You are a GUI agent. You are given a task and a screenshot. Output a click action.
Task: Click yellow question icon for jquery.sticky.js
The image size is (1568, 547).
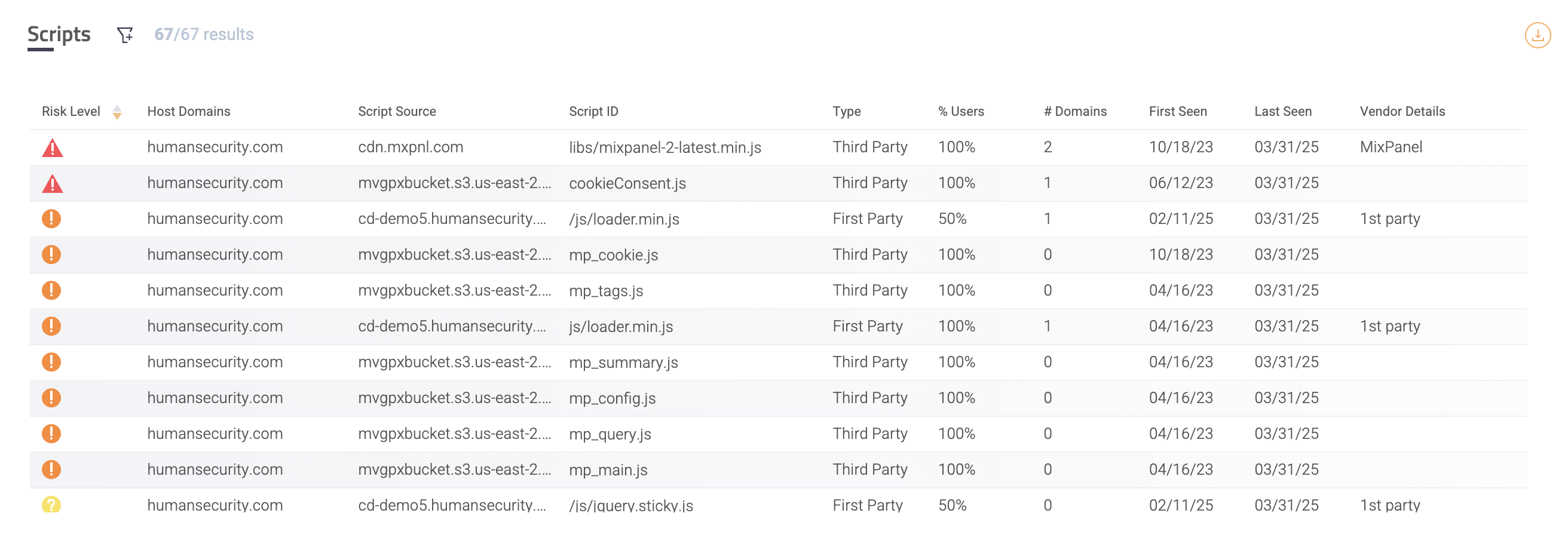(51, 505)
